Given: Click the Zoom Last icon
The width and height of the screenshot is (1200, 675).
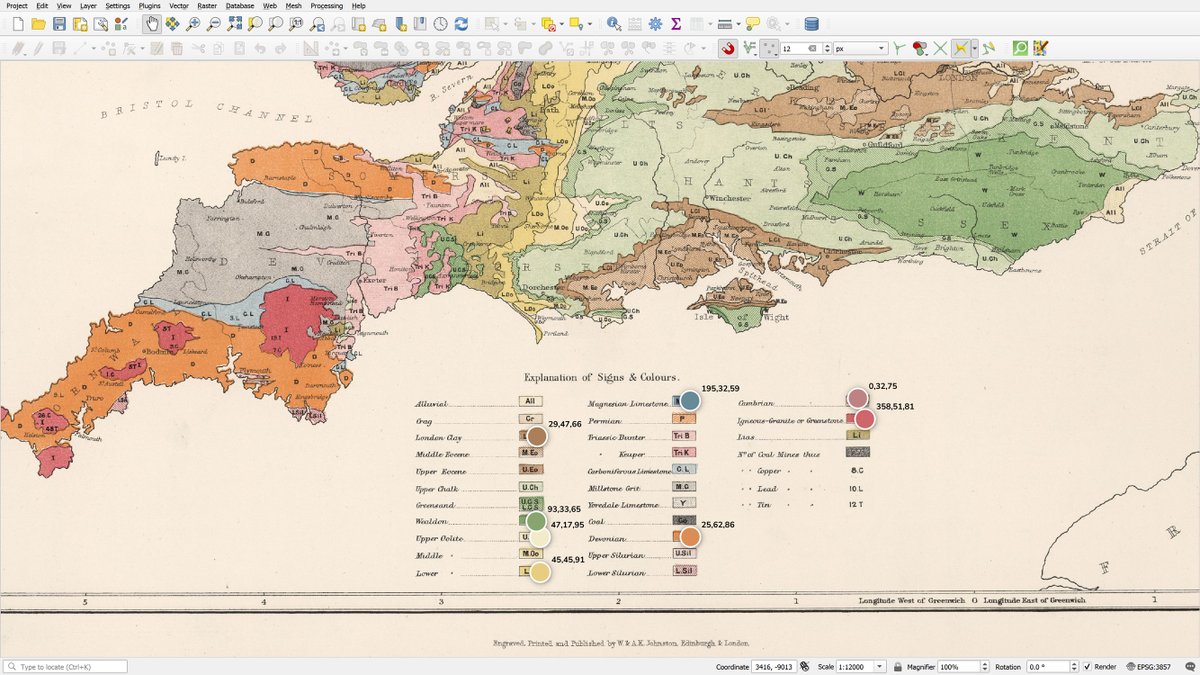Looking at the screenshot, I should pyautogui.click(x=316, y=23).
